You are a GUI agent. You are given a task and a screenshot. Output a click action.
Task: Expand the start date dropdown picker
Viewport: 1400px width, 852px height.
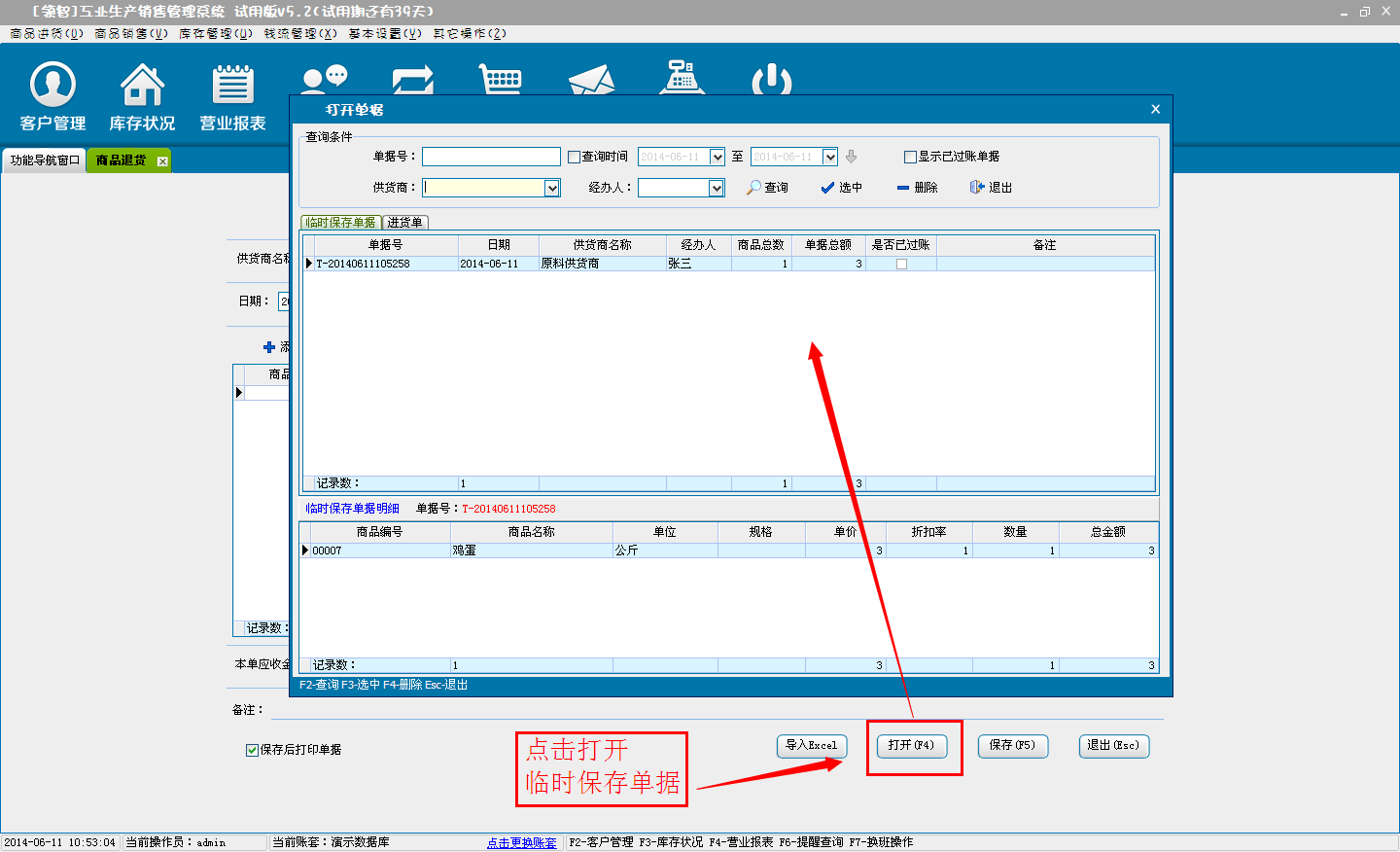(x=717, y=157)
